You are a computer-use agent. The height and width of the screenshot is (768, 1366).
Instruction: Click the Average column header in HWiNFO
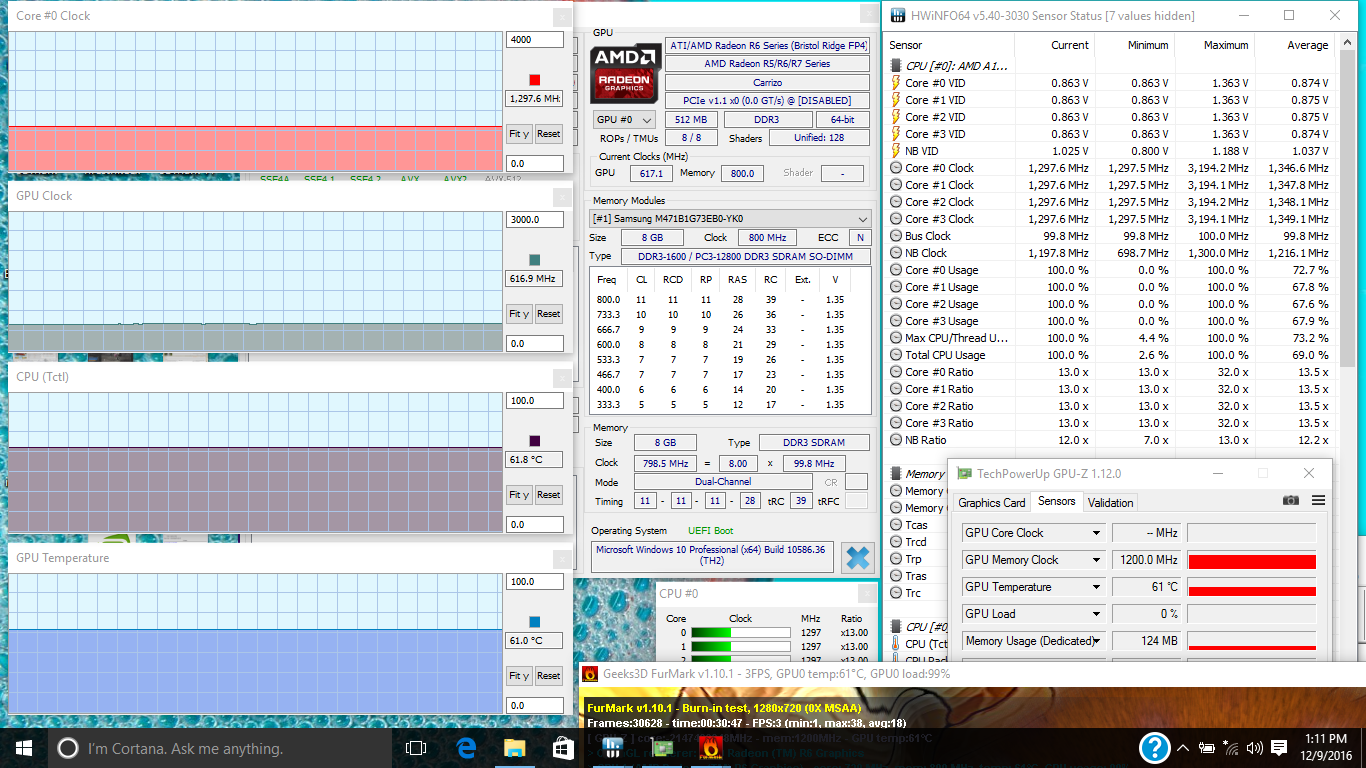pyautogui.click(x=1295, y=45)
